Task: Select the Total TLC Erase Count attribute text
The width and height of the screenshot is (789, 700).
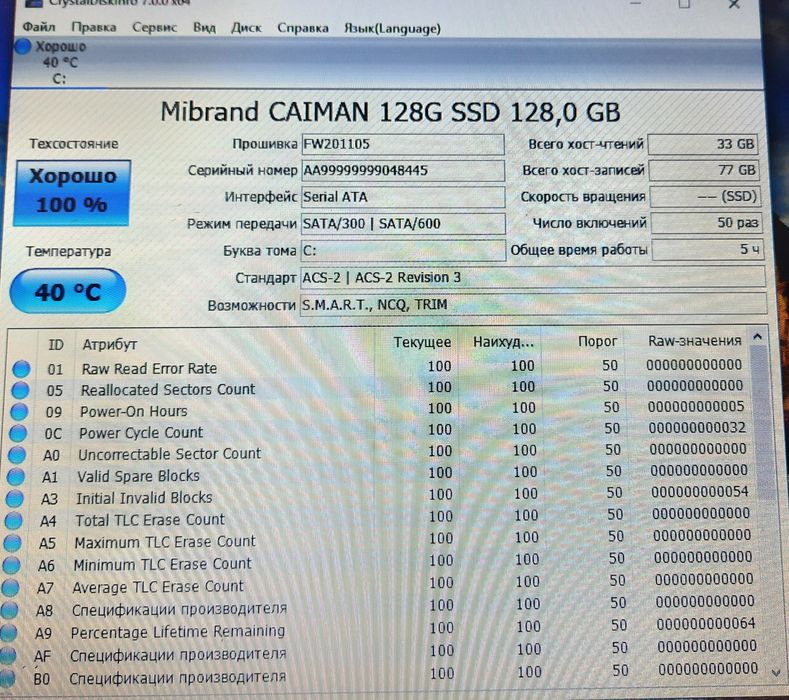Action: coord(150,520)
